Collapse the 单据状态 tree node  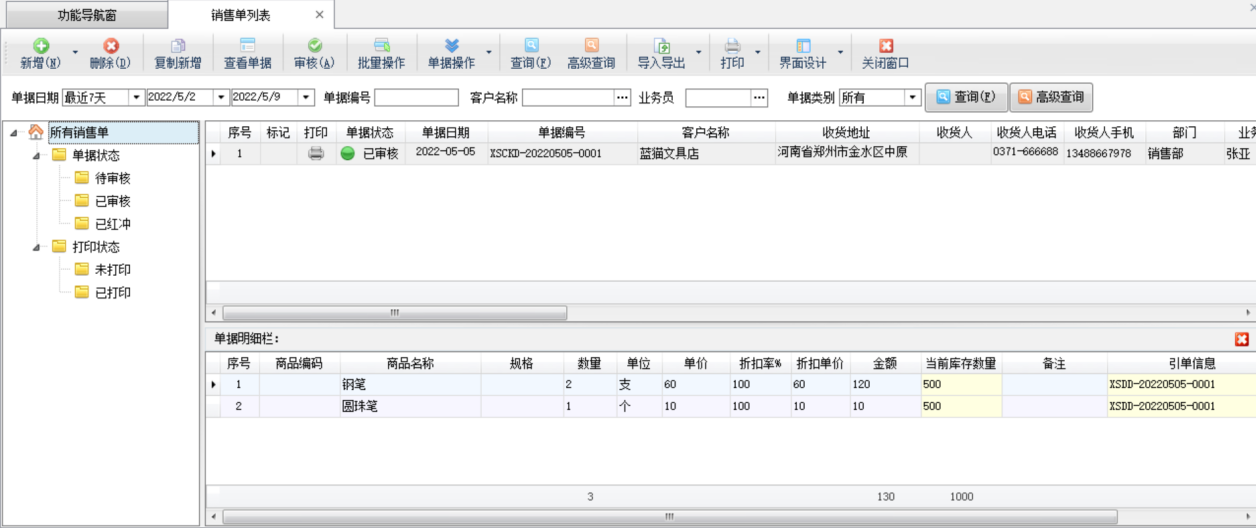coord(37,156)
